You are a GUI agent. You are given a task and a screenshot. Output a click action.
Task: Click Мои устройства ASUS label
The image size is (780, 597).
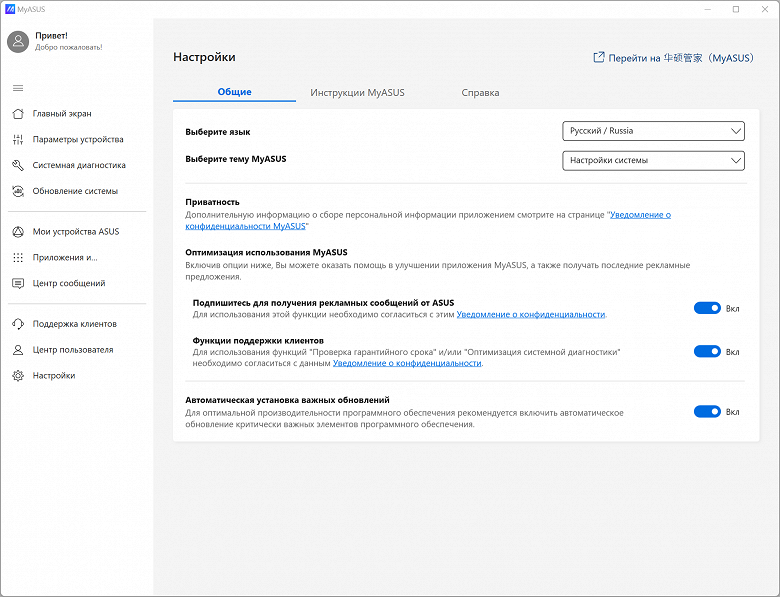coord(76,232)
